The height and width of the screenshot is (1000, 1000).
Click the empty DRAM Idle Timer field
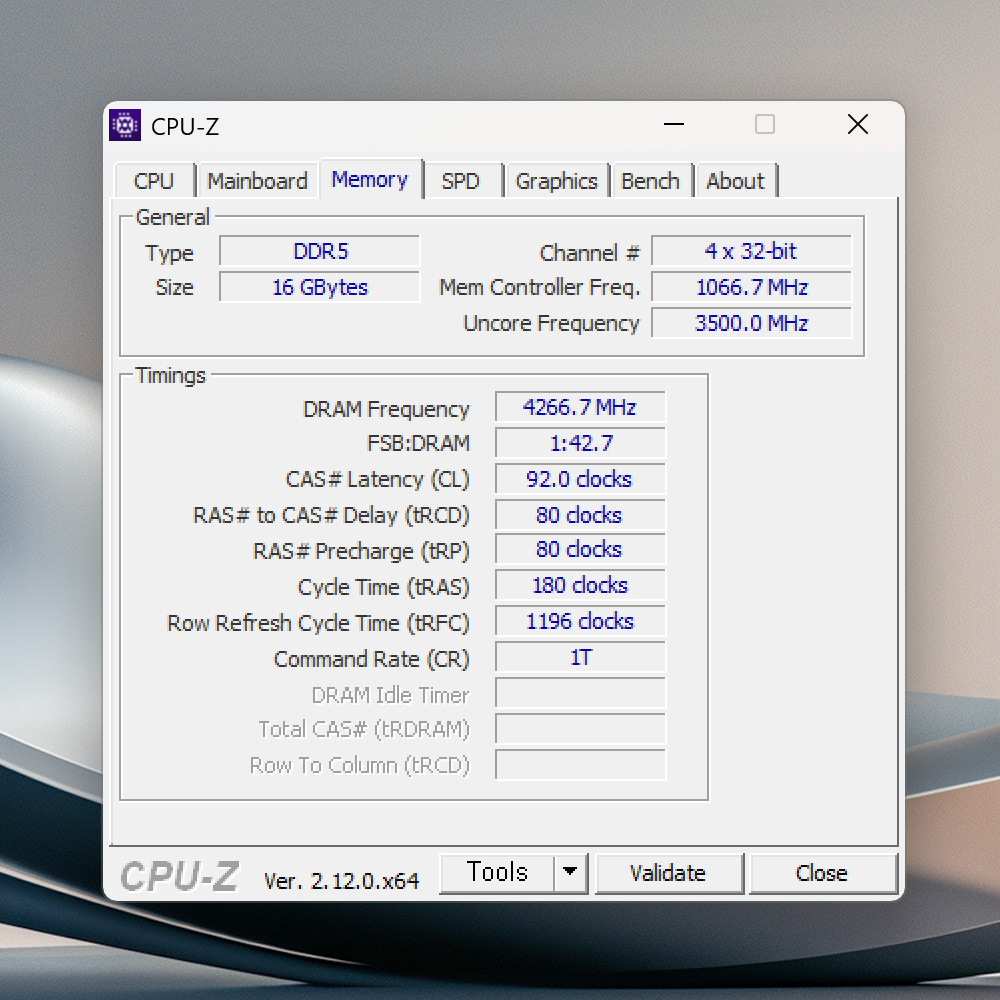(x=580, y=693)
